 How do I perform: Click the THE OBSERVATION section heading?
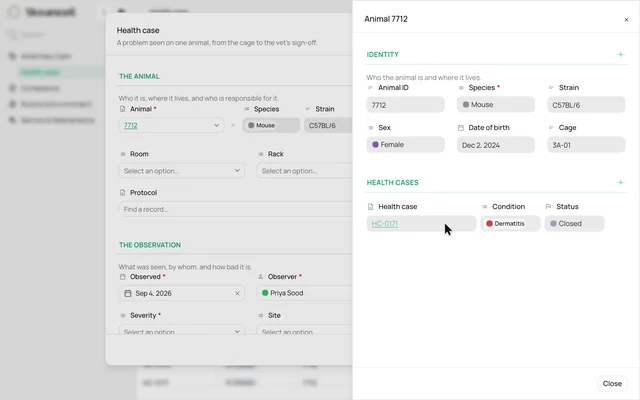[150, 245]
